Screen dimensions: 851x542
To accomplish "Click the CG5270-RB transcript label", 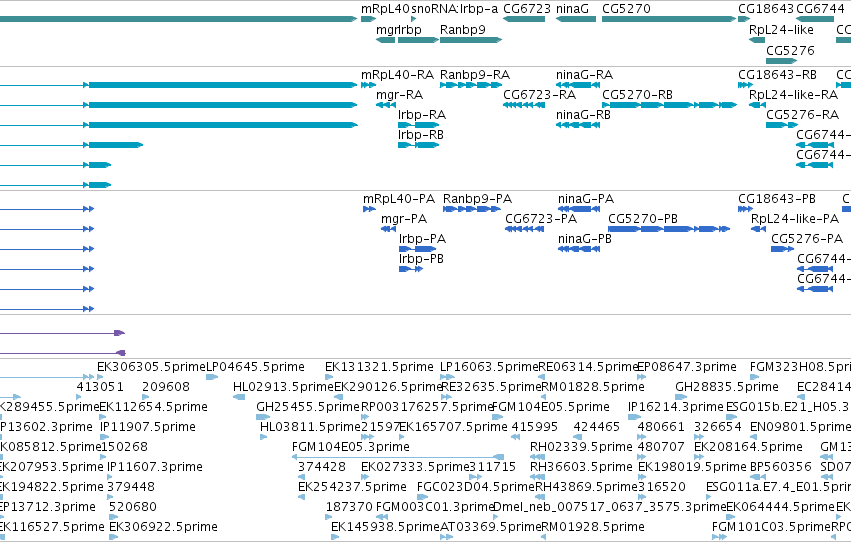I will [x=637, y=95].
